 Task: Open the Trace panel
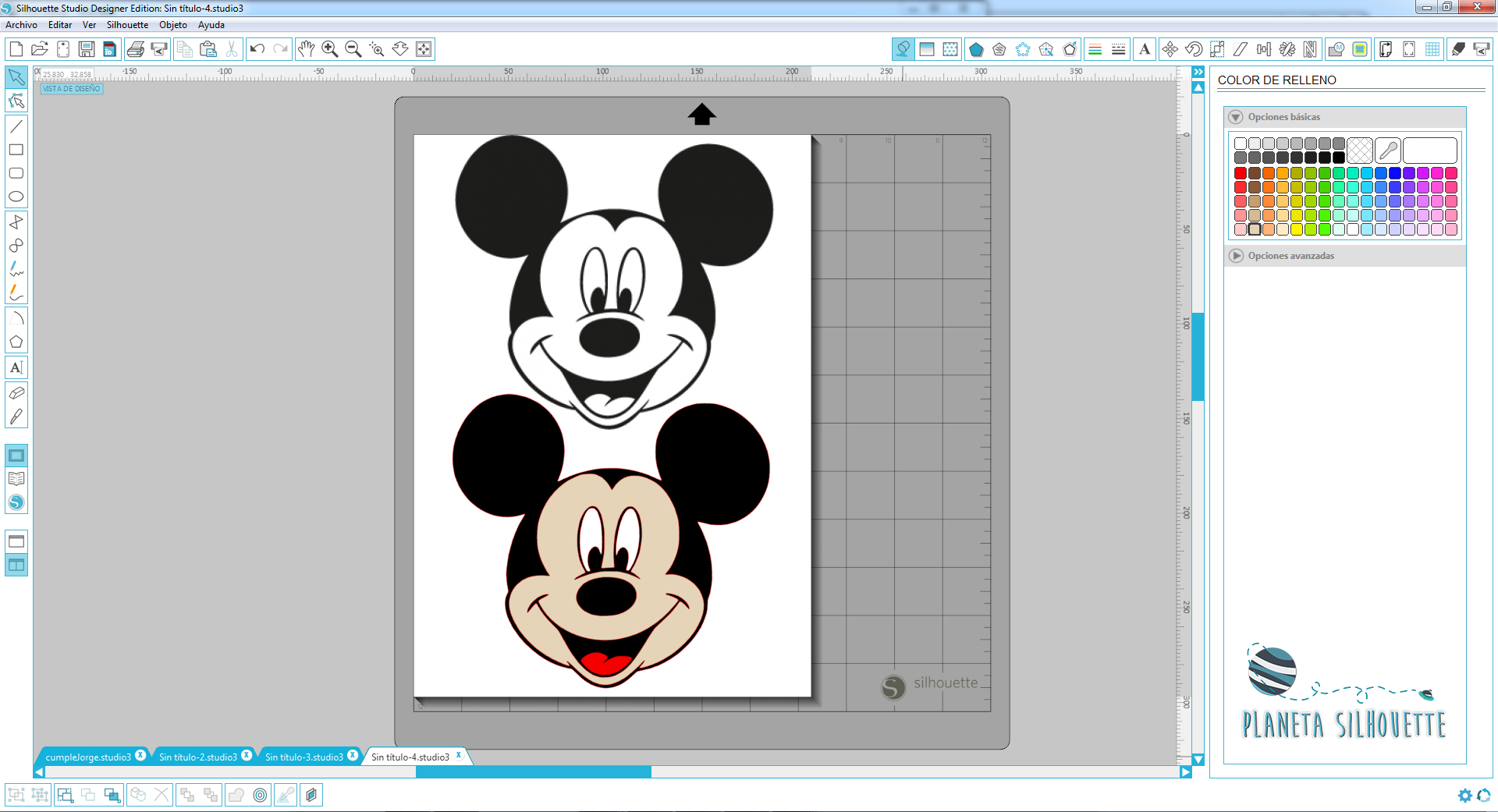point(1360,49)
